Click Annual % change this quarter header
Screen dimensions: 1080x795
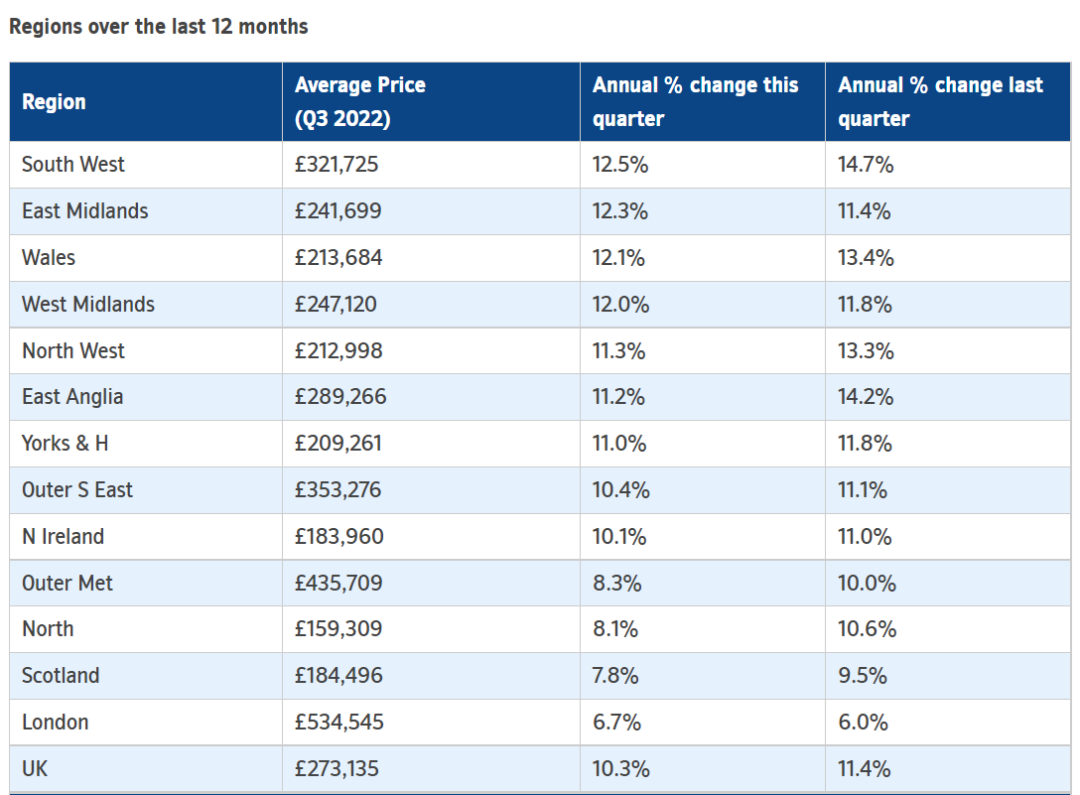(x=695, y=102)
